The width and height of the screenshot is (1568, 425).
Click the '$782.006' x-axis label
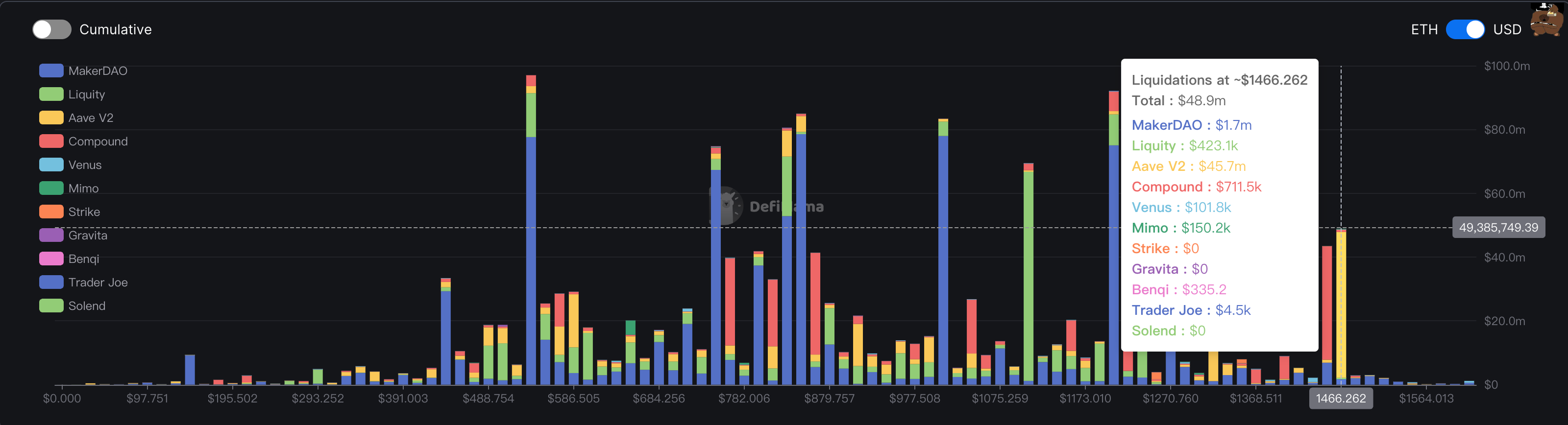pos(744,398)
